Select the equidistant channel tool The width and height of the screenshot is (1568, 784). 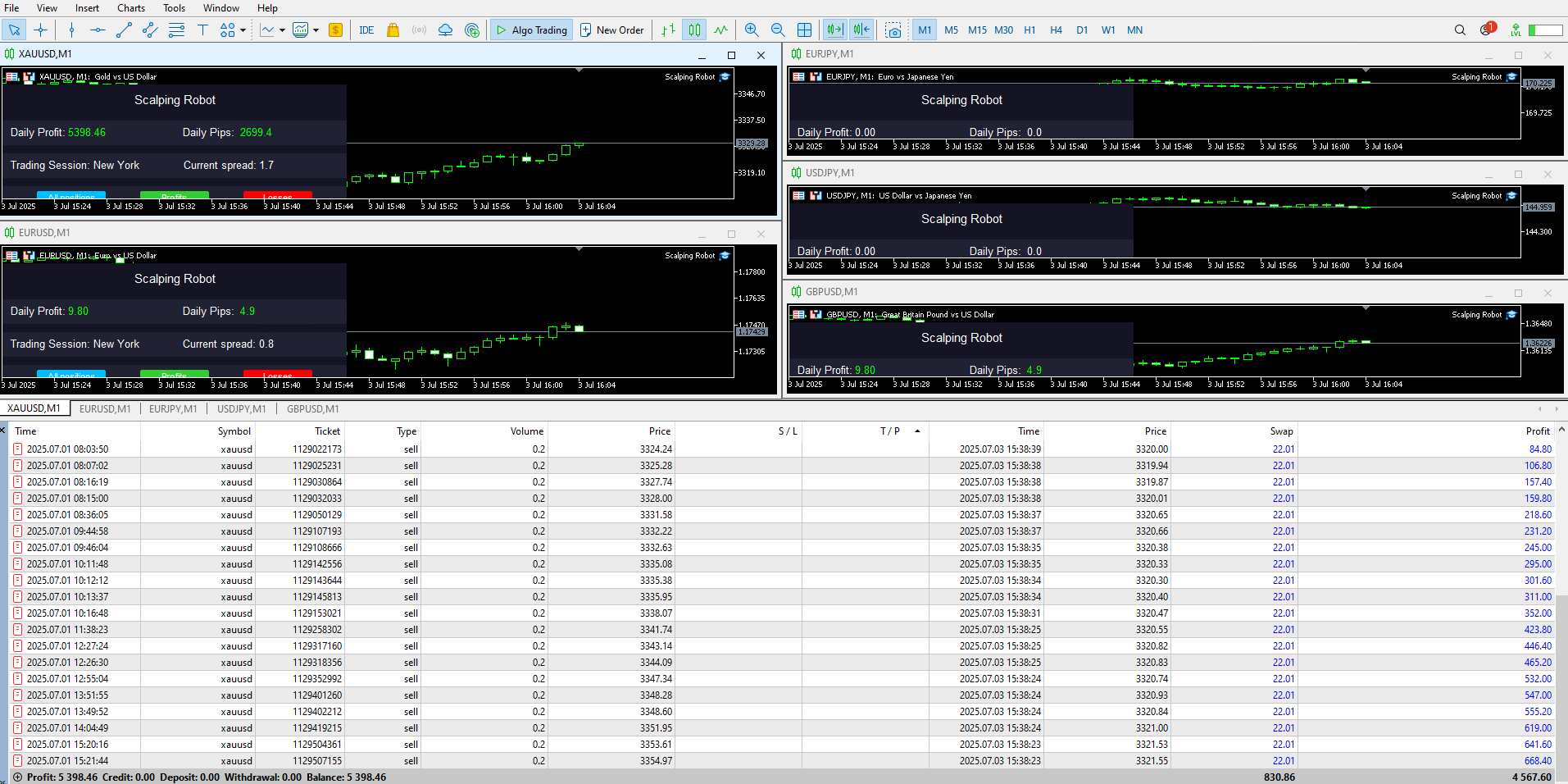(x=150, y=30)
